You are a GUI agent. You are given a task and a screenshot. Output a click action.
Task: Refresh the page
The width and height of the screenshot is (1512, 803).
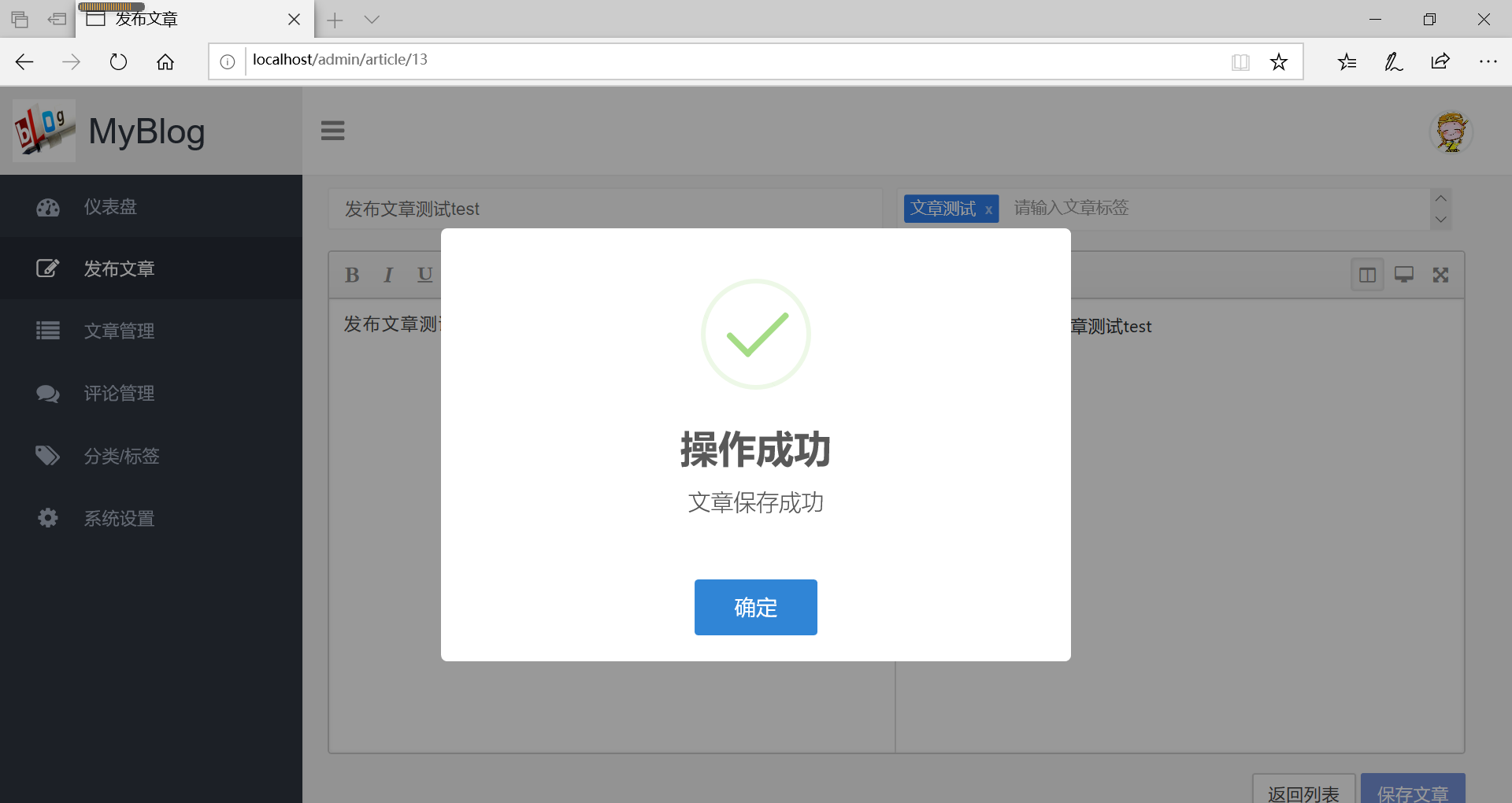[x=118, y=61]
